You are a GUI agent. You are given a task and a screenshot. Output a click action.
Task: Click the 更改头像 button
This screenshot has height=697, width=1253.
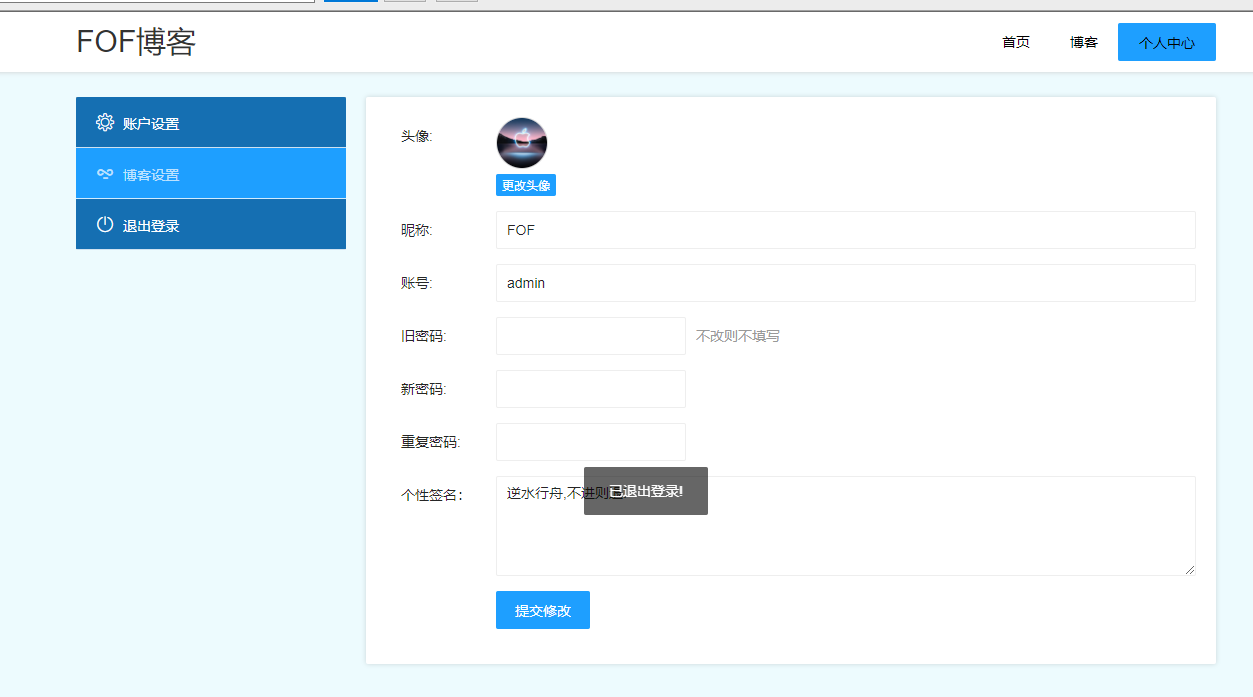(526, 185)
